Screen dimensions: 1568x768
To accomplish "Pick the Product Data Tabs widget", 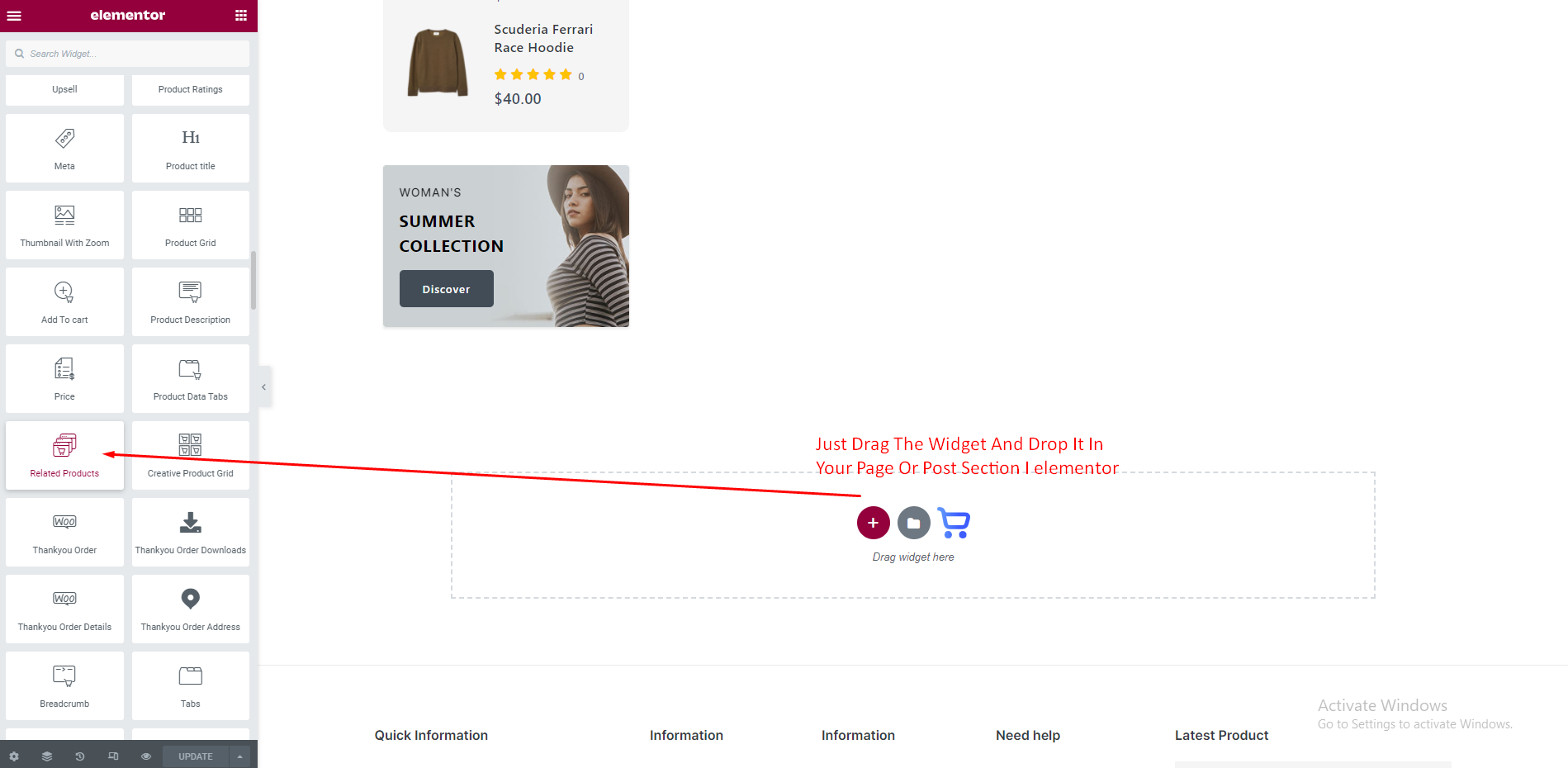I will click(191, 378).
